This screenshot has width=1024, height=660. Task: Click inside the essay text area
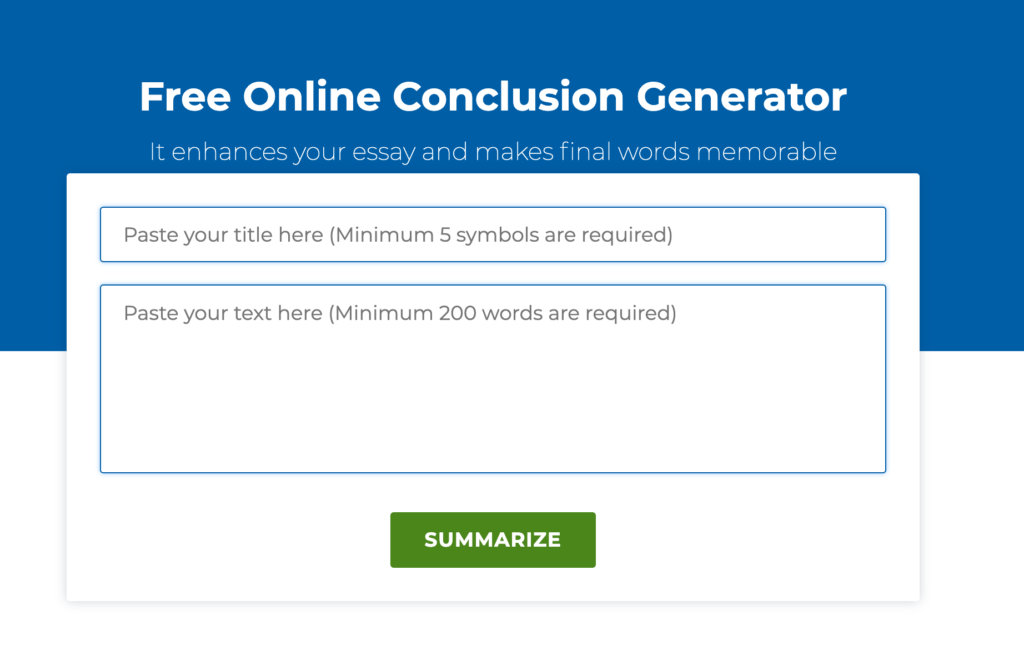coord(492,378)
